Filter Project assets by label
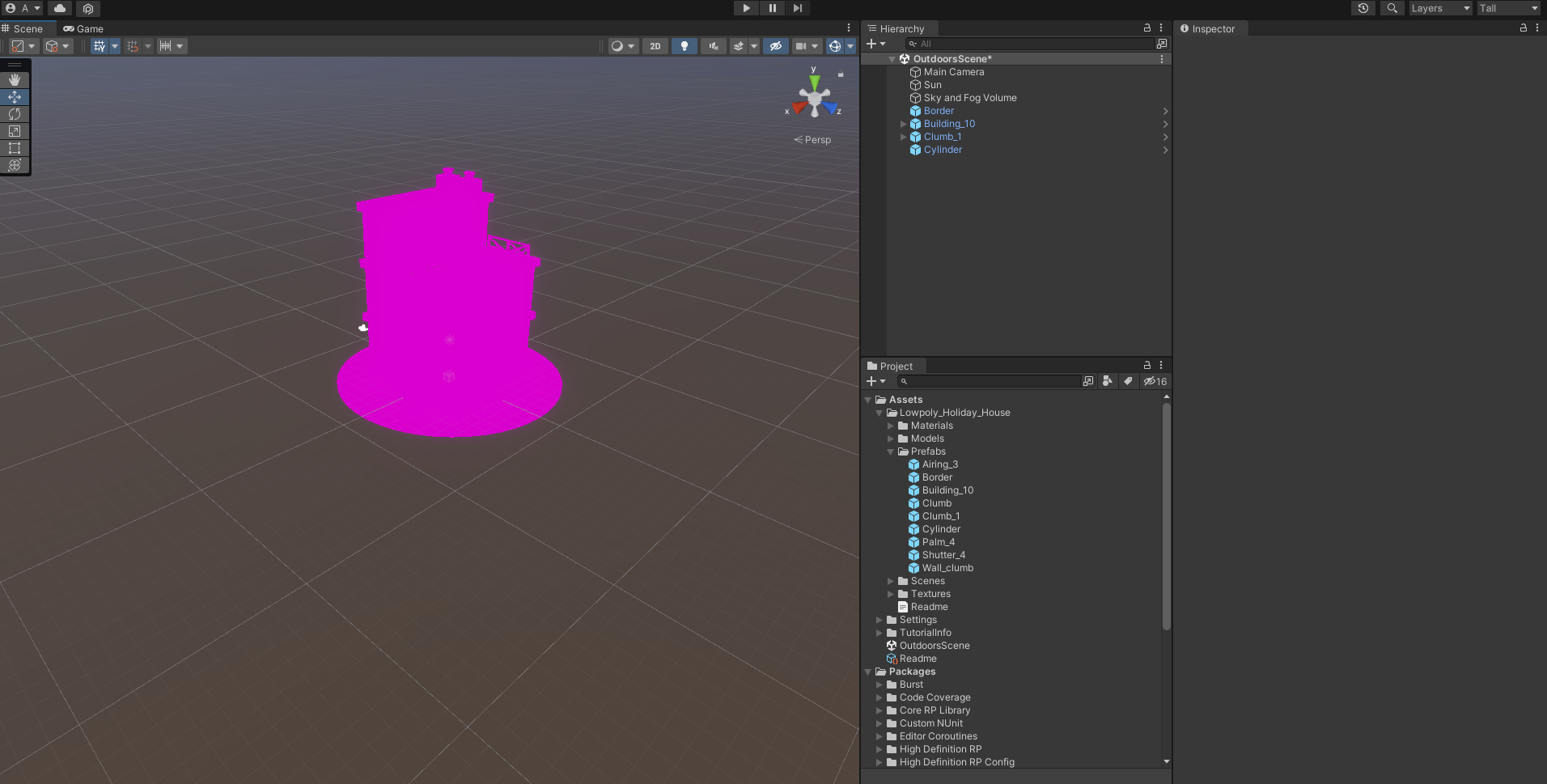This screenshot has width=1547, height=784. [x=1128, y=381]
